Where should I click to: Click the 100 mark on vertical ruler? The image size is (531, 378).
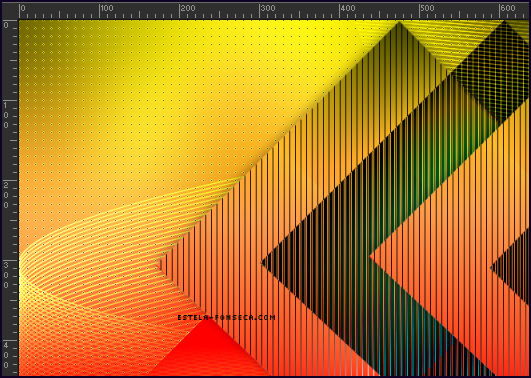[6, 115]
